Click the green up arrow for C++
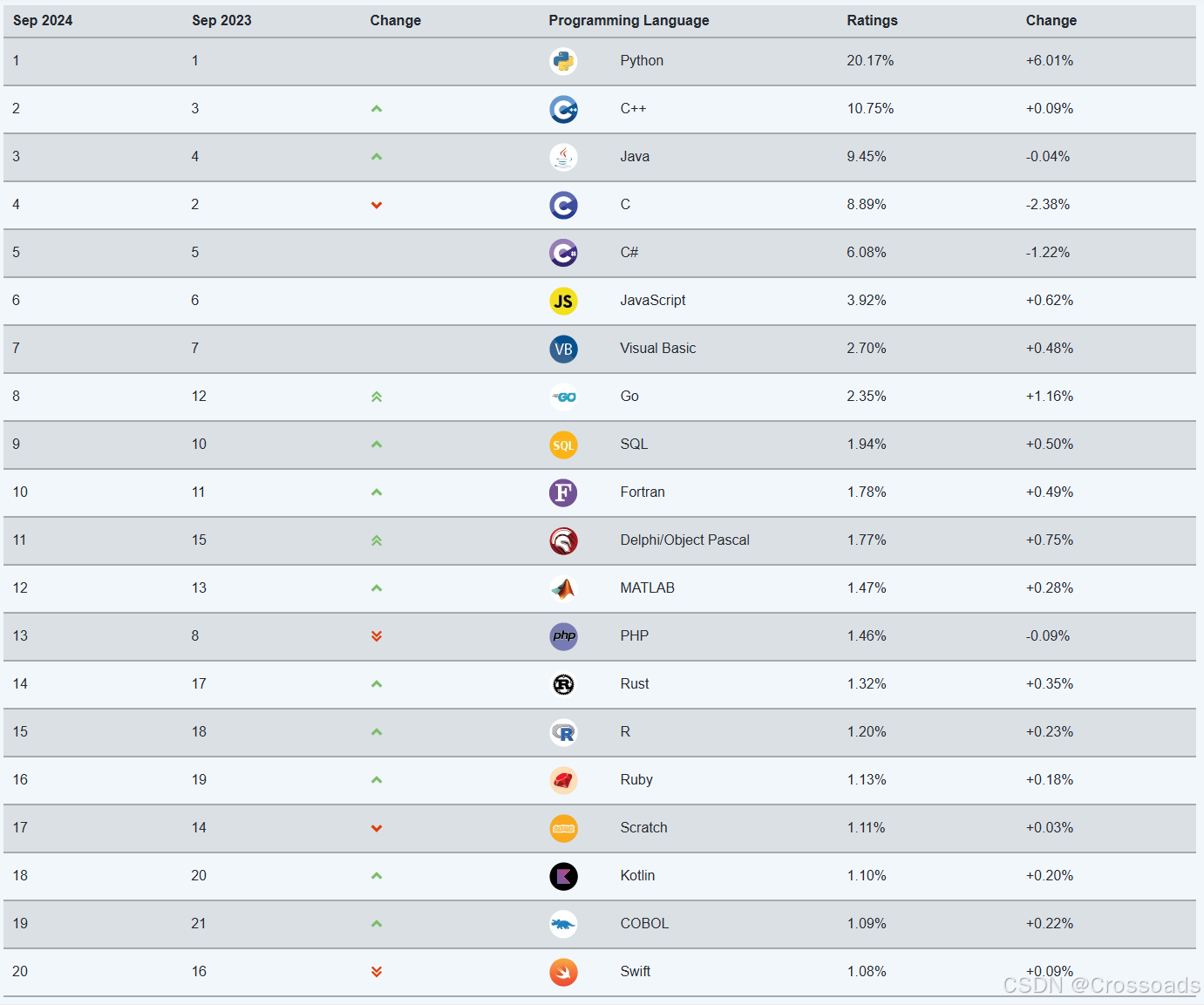This screenshot has height=1005, width=1204. click(x=377, y=109)
